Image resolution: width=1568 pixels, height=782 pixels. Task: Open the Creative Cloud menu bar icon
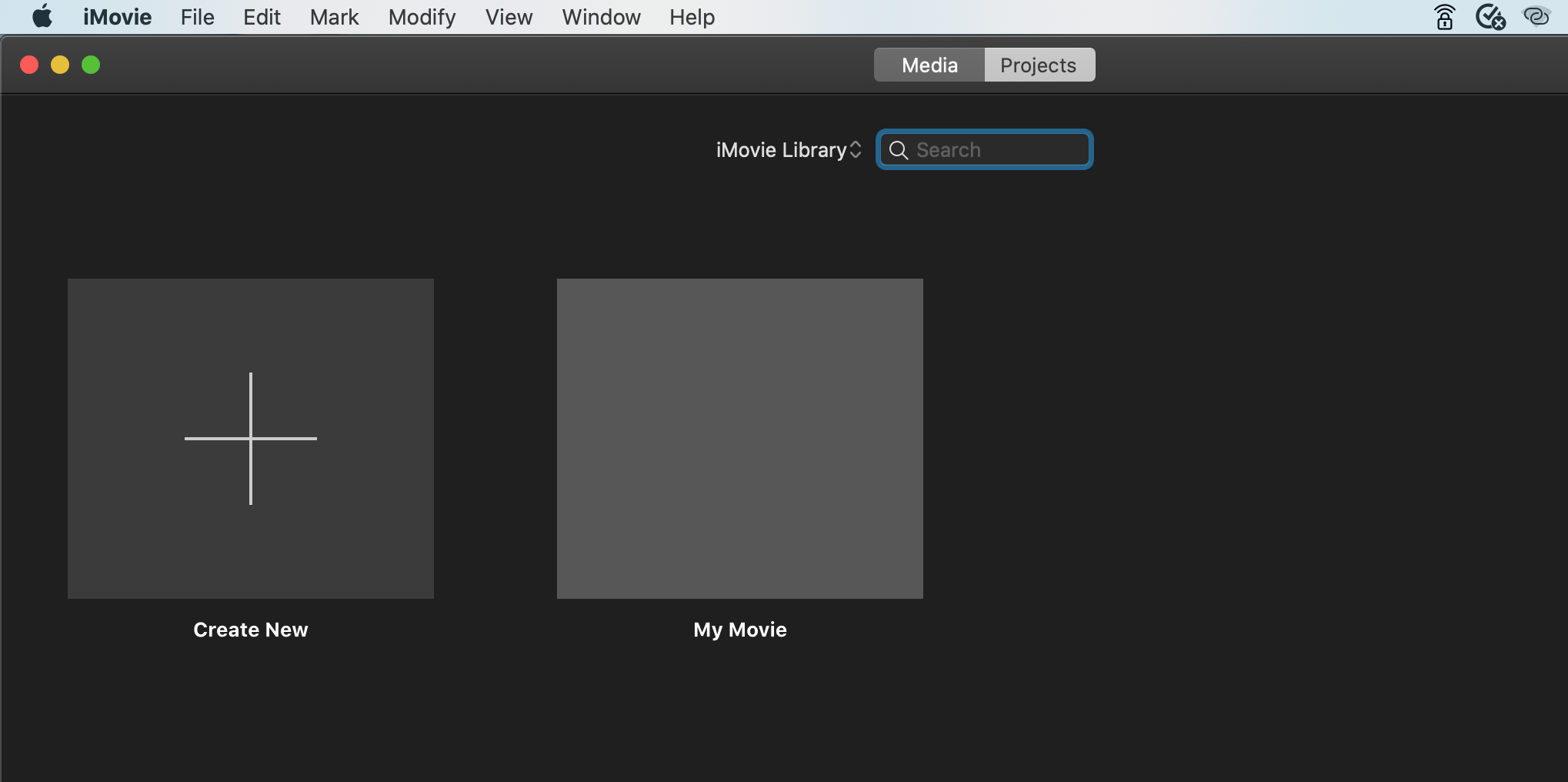[x=1536, y=16]
